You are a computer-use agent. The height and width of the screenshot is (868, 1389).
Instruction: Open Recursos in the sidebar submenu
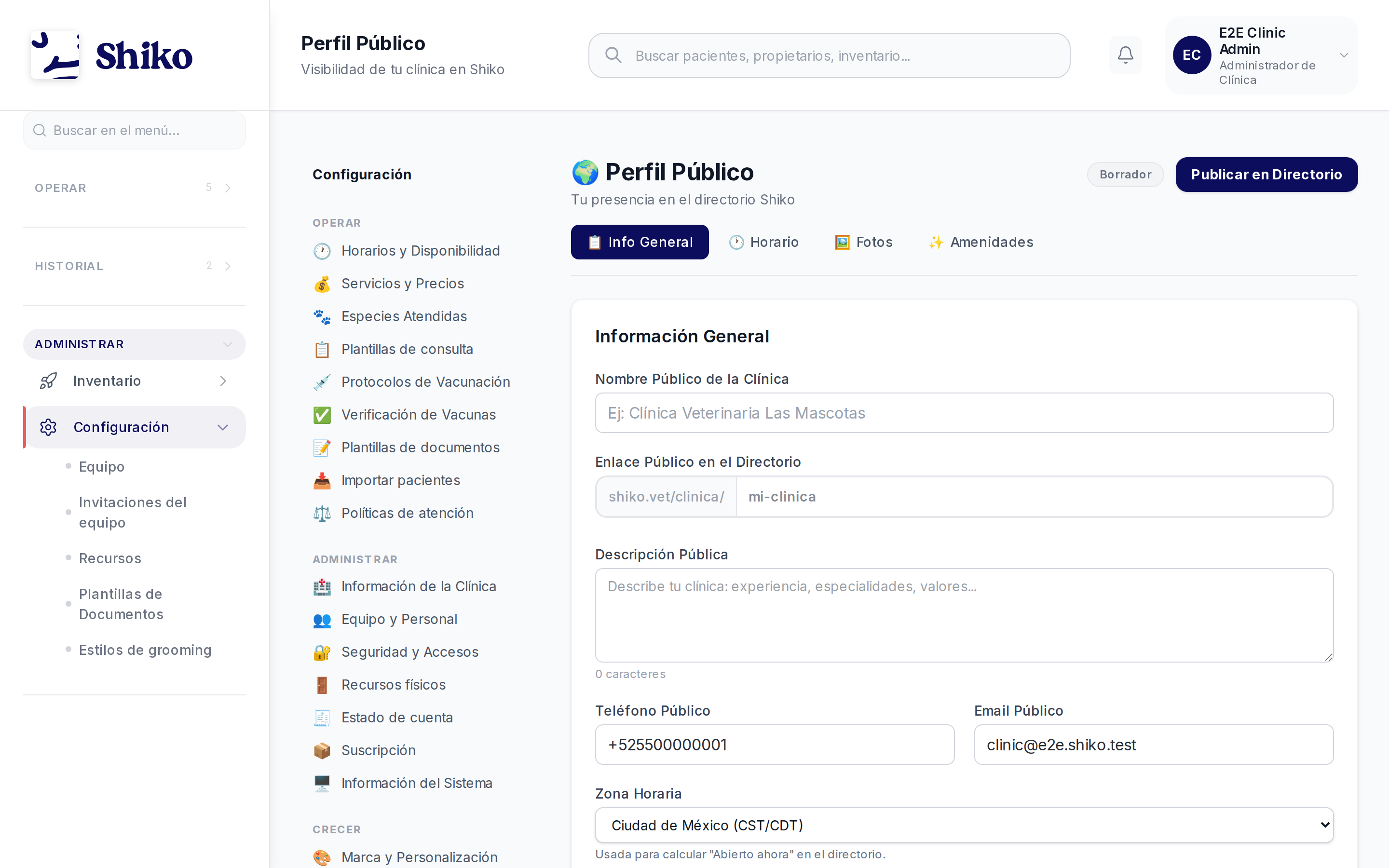point(110,558)
